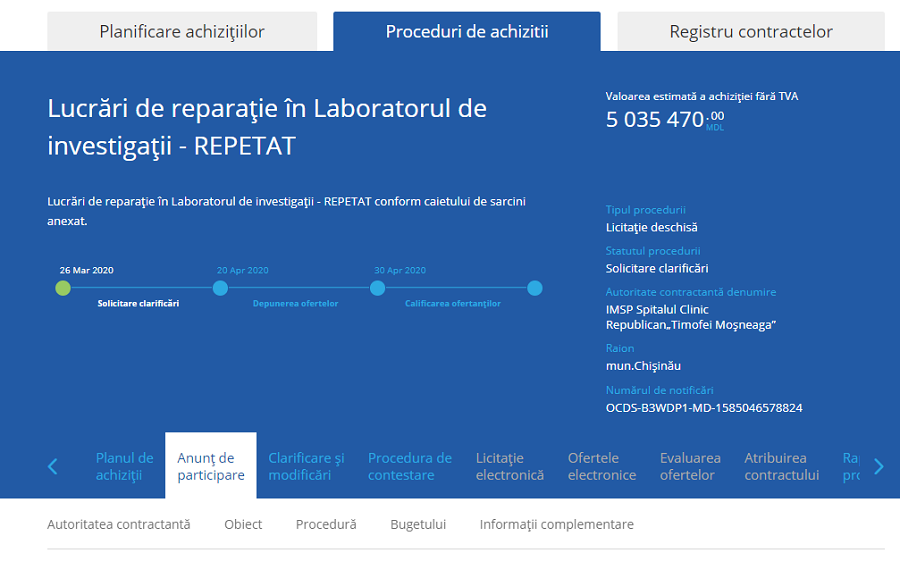Jump to the Autoritatea contractantă section
The height and width of the screenshot is (578, 900).
119,524
